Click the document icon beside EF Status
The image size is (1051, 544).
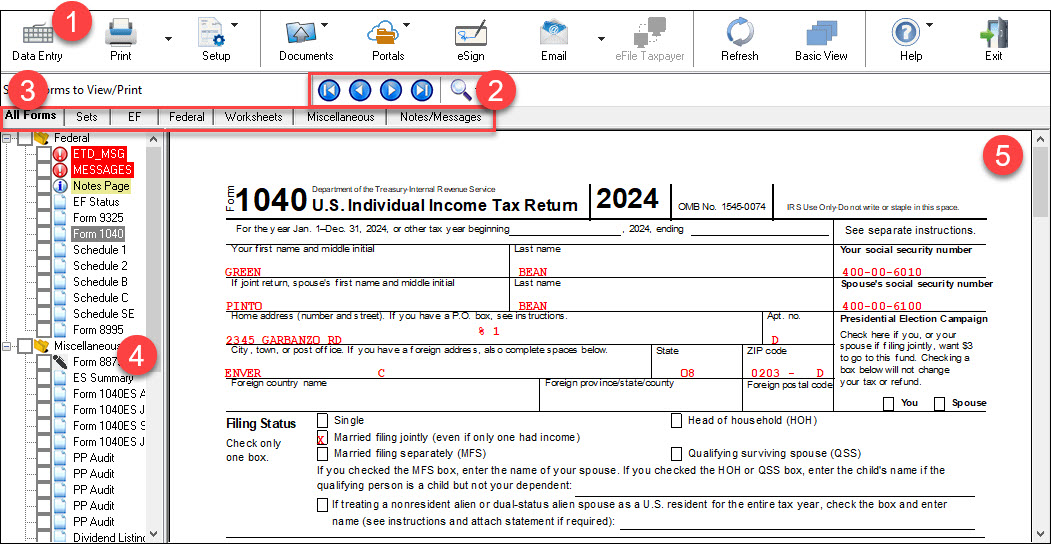click(x=60, y=202)
